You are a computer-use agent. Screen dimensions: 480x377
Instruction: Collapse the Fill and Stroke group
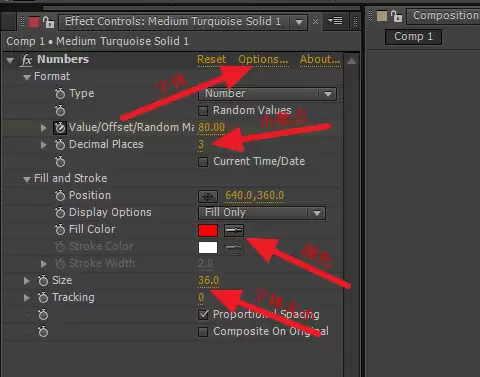pyautogui.click(x=27, y=179)
